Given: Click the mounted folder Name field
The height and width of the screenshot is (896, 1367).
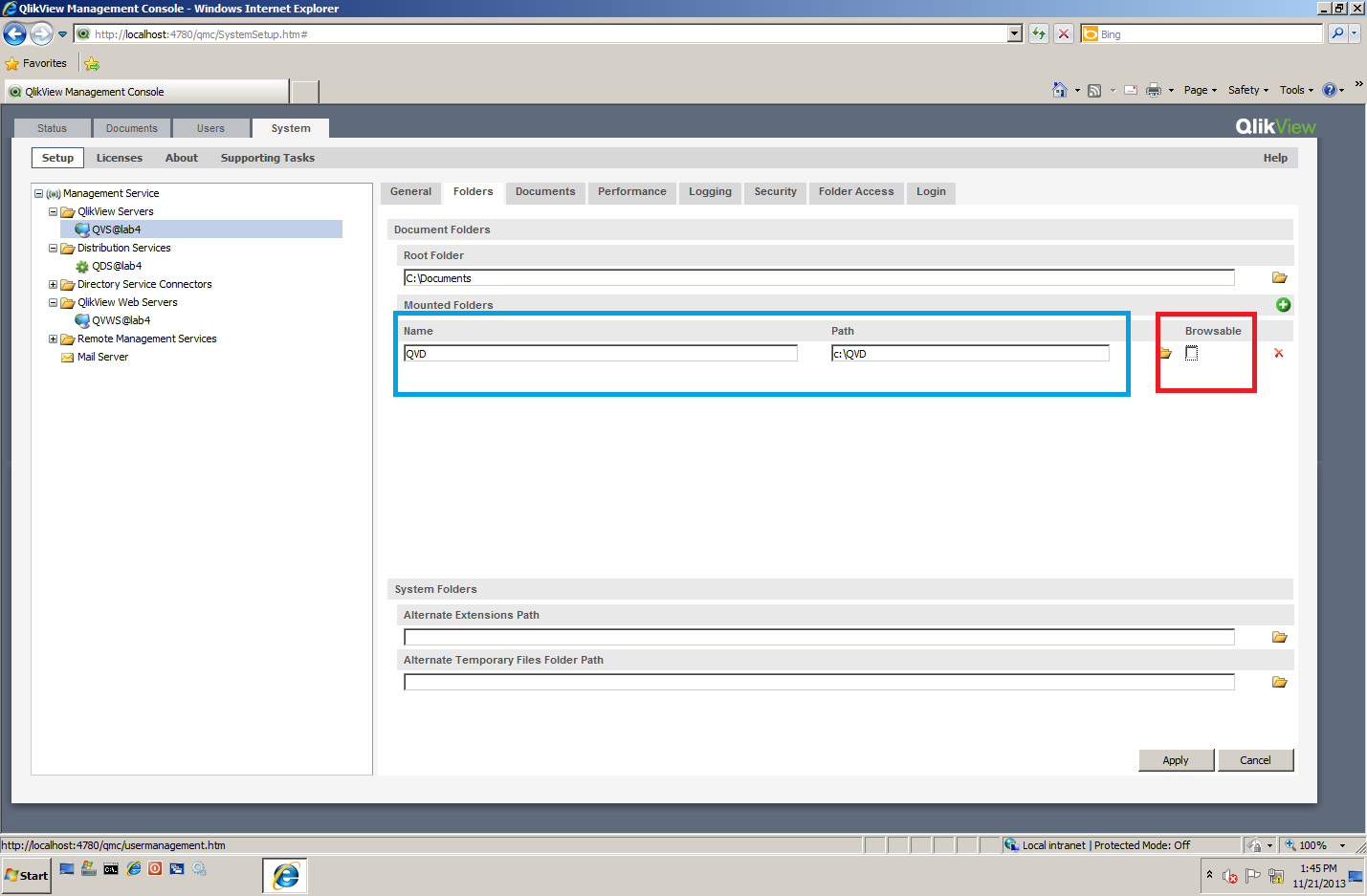Looking at the screenshot, I should click(x=601, y=354).
